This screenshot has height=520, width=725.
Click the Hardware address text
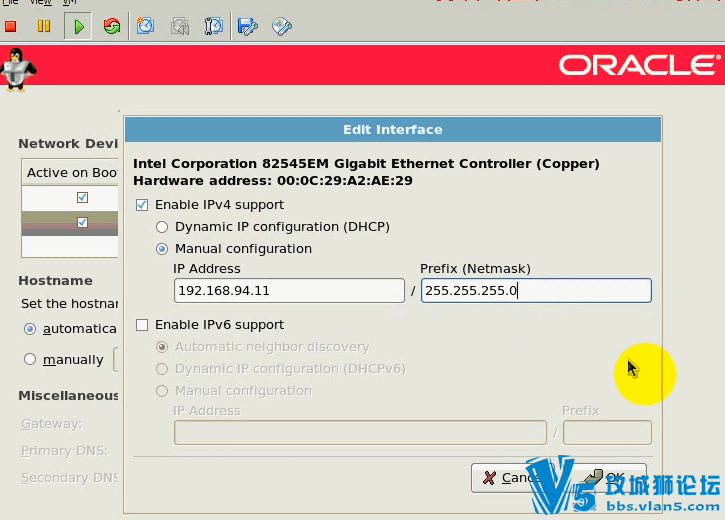tap(273, 181)
